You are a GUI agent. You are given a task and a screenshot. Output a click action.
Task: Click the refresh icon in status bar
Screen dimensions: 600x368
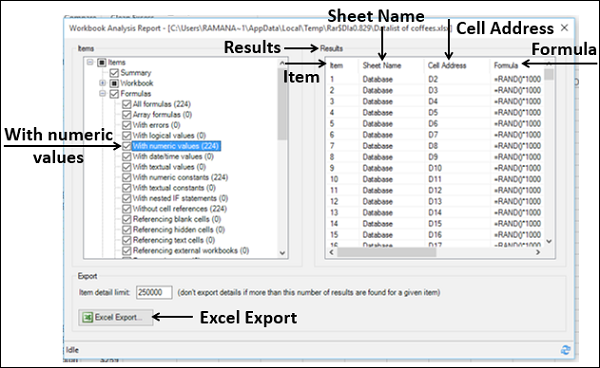(565, 350)
